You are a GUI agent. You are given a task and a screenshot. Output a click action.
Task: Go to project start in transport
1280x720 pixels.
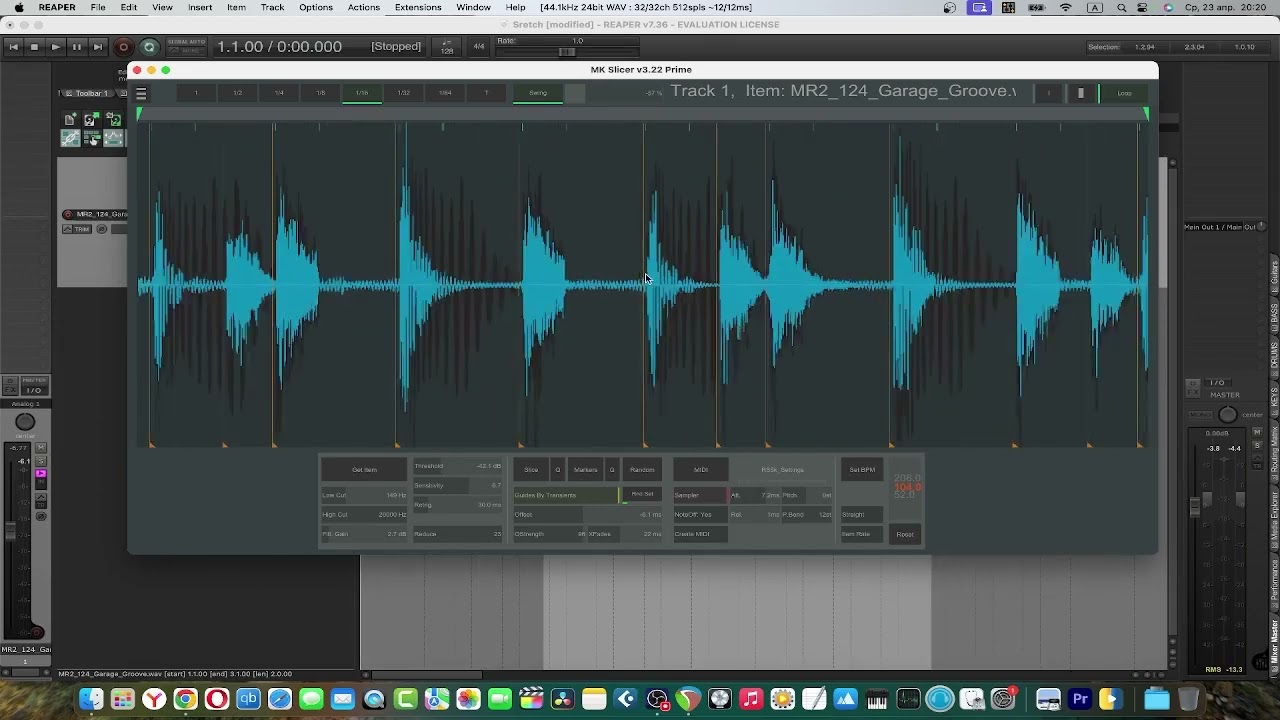click(13, 47)
